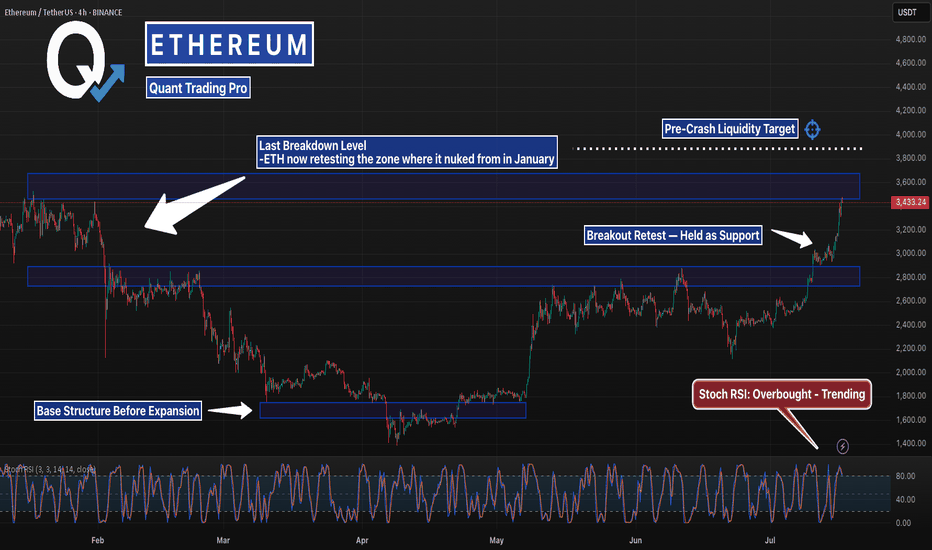Screen dimensions: 932x550
Task: Click the 4,800.00 price axis label
Action: [911, 39]
